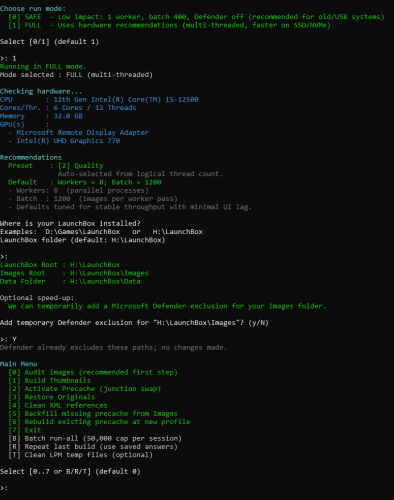Click 'Images Root : H:\LaunchBox\Images' line
The width and height of the screenshot is (394, 500).
pyautogui.click(x=74, y=273)
